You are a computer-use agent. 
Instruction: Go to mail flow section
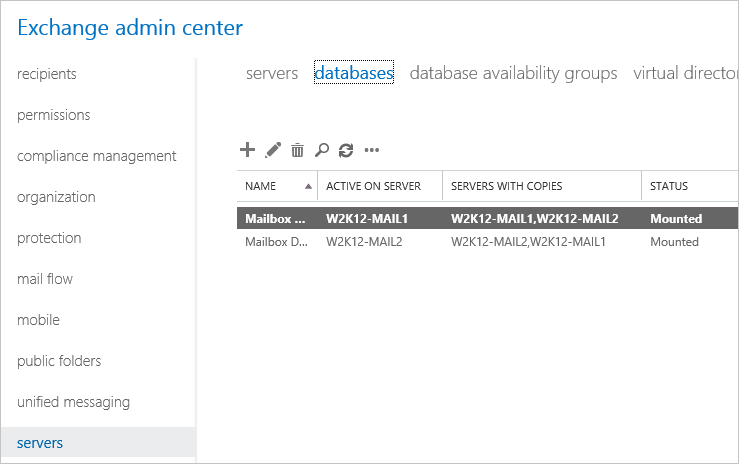click(45, 279)
